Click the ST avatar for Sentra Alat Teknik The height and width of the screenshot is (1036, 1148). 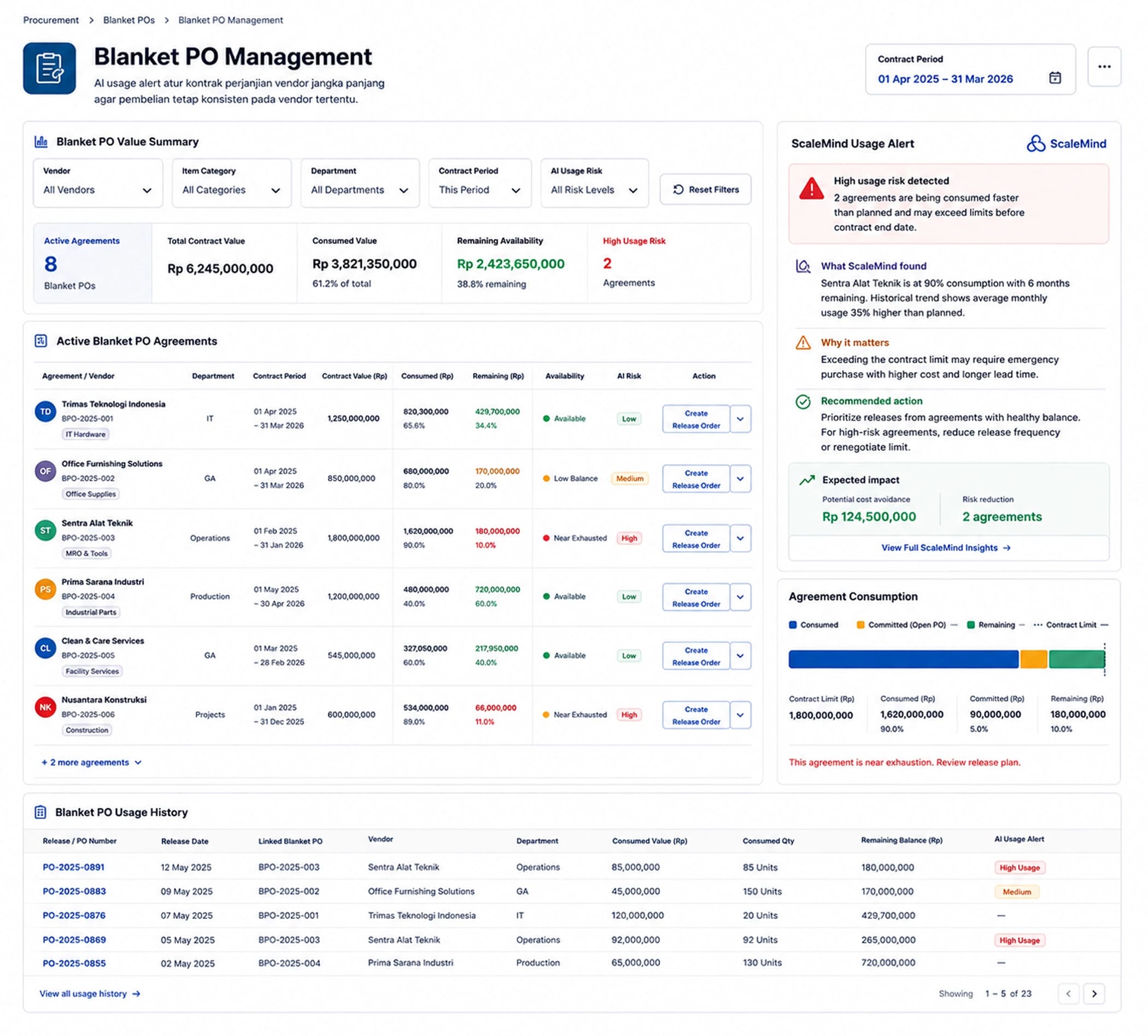(45, 531)
